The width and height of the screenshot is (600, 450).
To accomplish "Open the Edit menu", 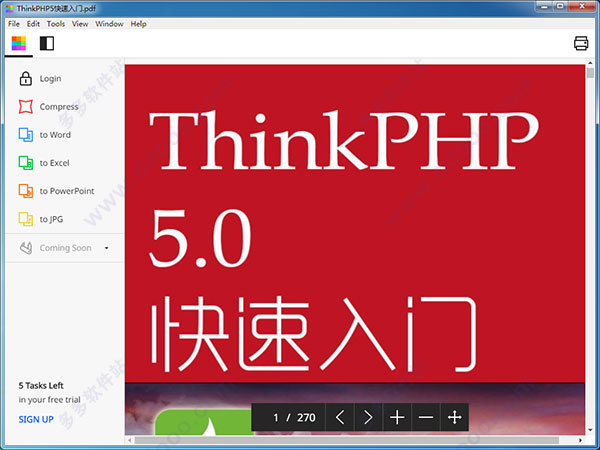I will (33, 24).
